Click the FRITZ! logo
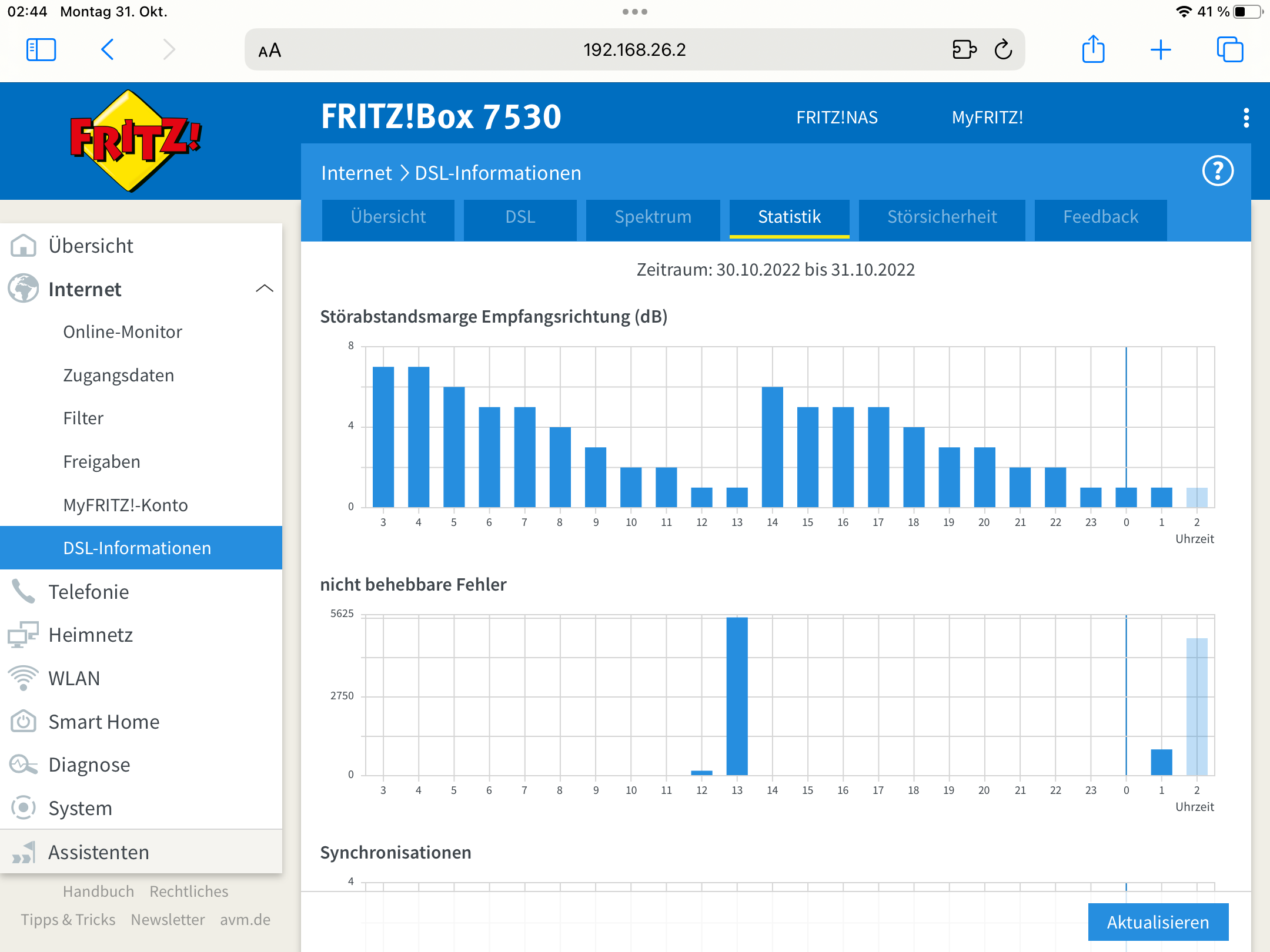The image size is (1270, 952). pos(135,141)
